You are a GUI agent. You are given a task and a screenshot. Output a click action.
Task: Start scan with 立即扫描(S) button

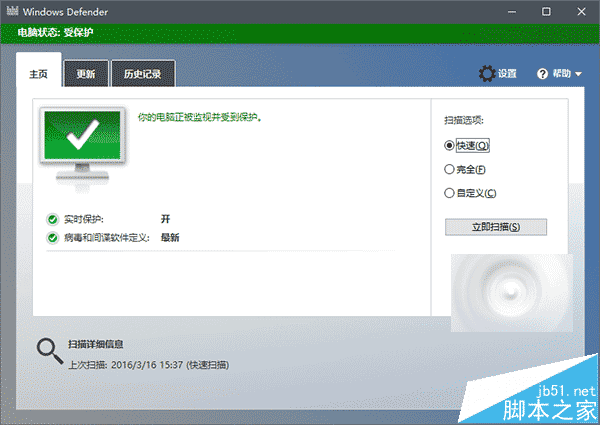point(496,227)
